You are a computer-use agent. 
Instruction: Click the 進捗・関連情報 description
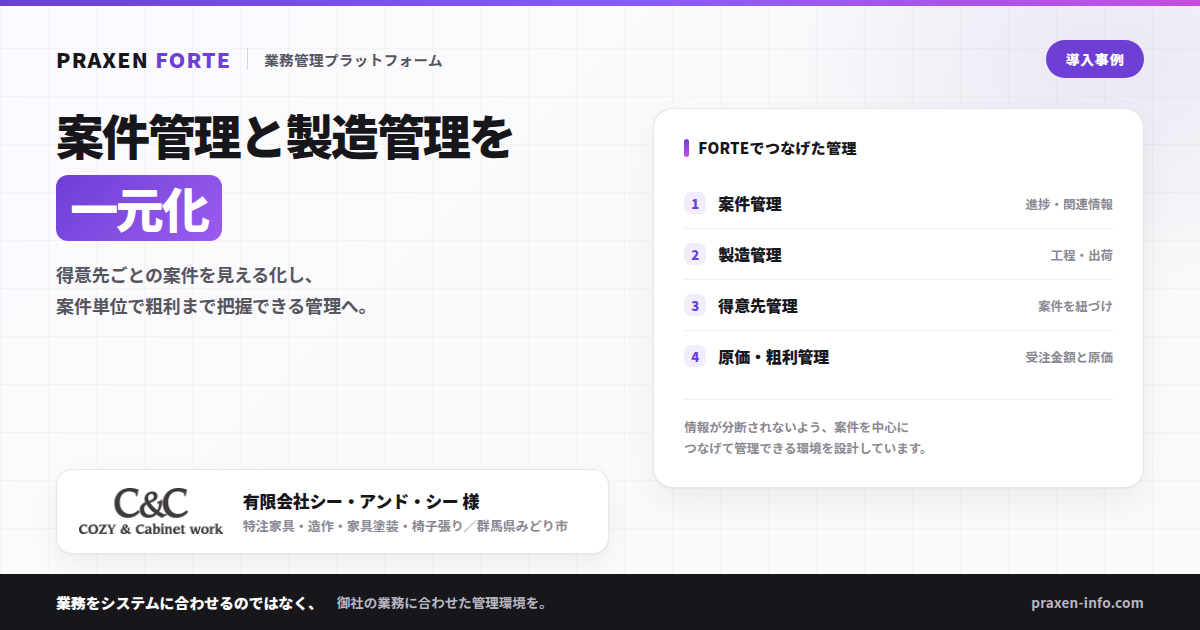pos(1068,204)
